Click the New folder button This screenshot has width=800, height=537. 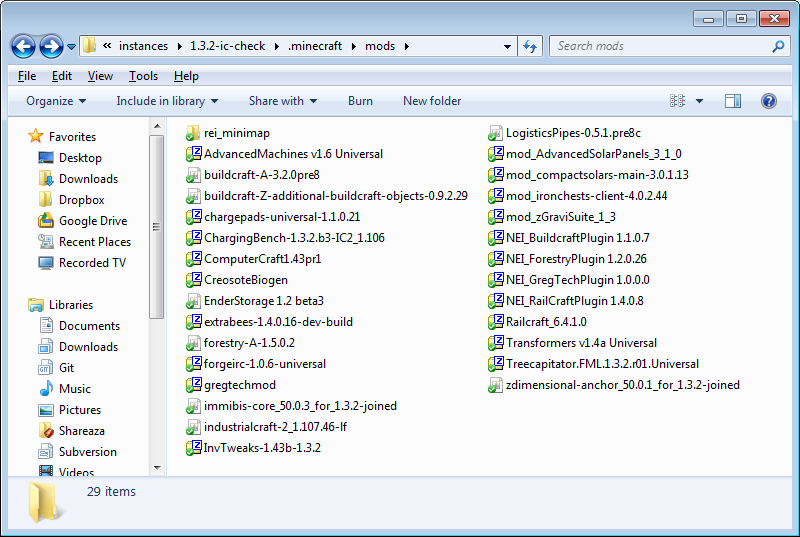pos(432,101)
